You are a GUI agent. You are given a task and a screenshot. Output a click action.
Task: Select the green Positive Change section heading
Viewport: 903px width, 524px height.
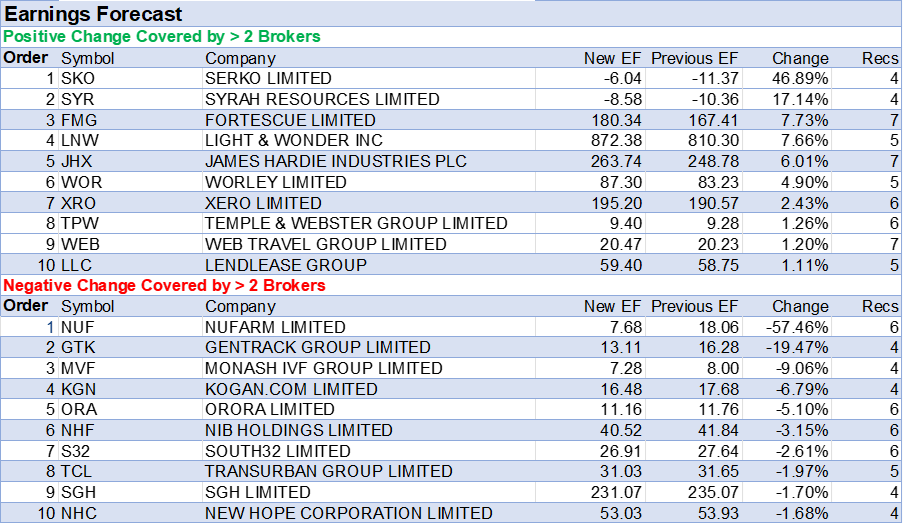pos(162,37)
